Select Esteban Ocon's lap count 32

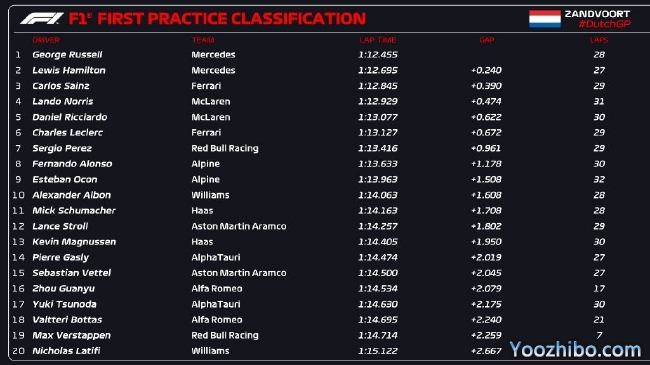(x=599, y=179)
